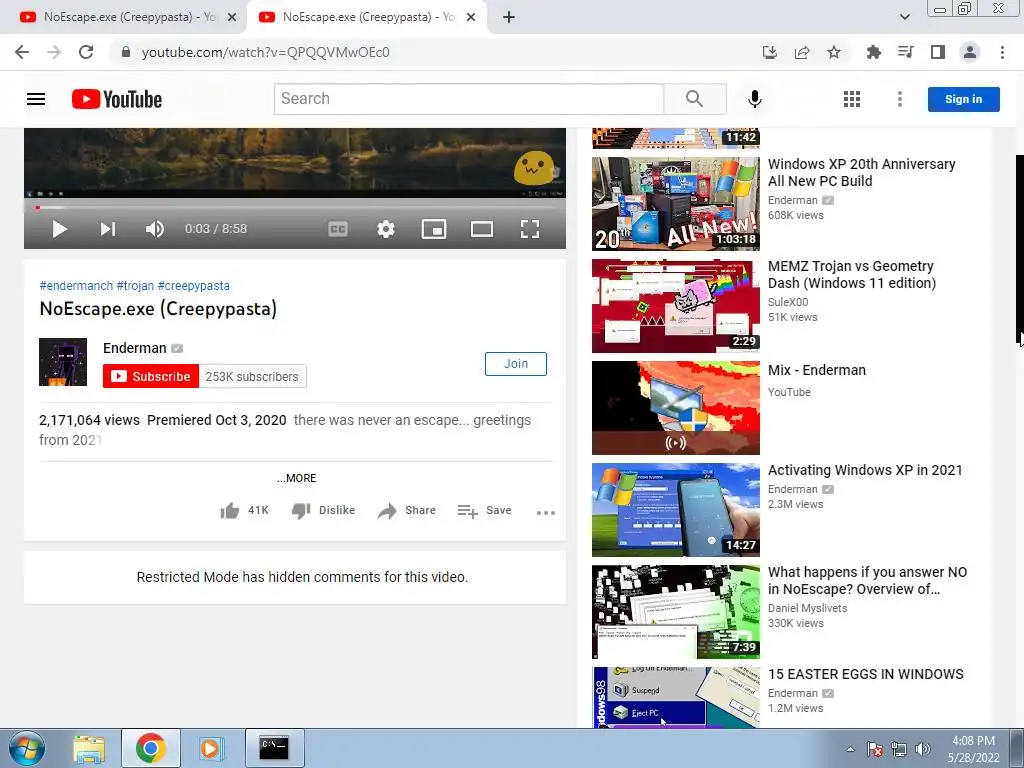
Task: Open YouTube settings three-dot menu
Action: 900,99
